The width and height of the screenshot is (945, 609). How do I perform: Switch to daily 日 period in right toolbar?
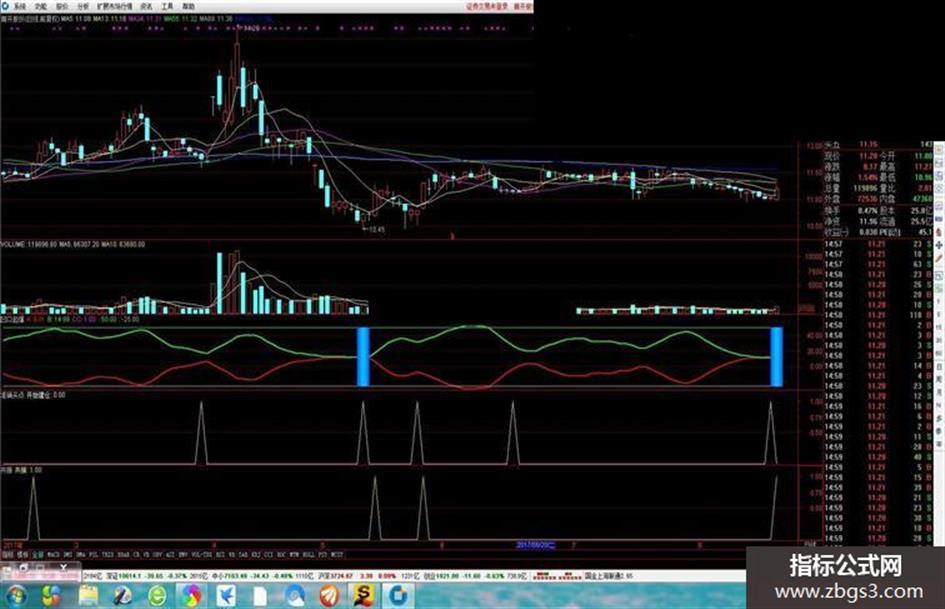(938, 366)
